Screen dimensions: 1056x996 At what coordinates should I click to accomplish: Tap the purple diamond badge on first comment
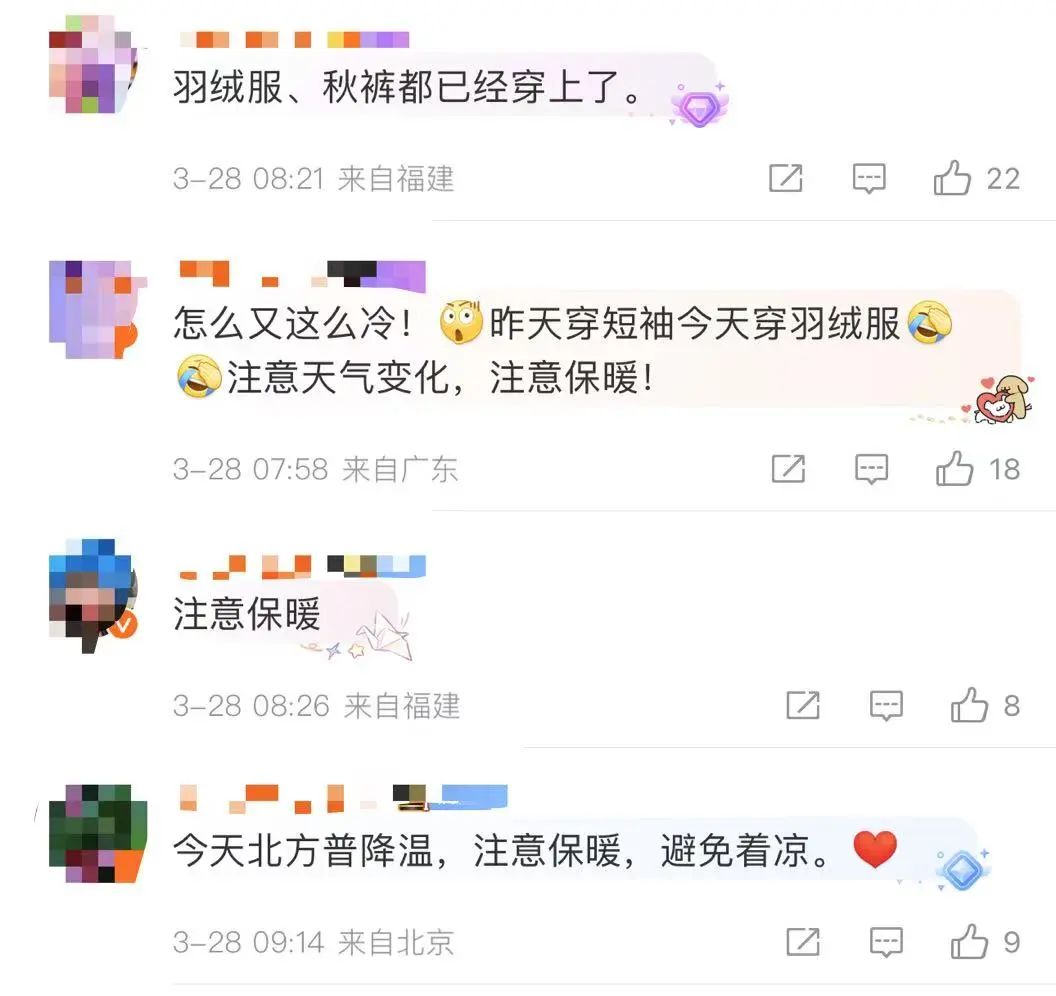699,105
